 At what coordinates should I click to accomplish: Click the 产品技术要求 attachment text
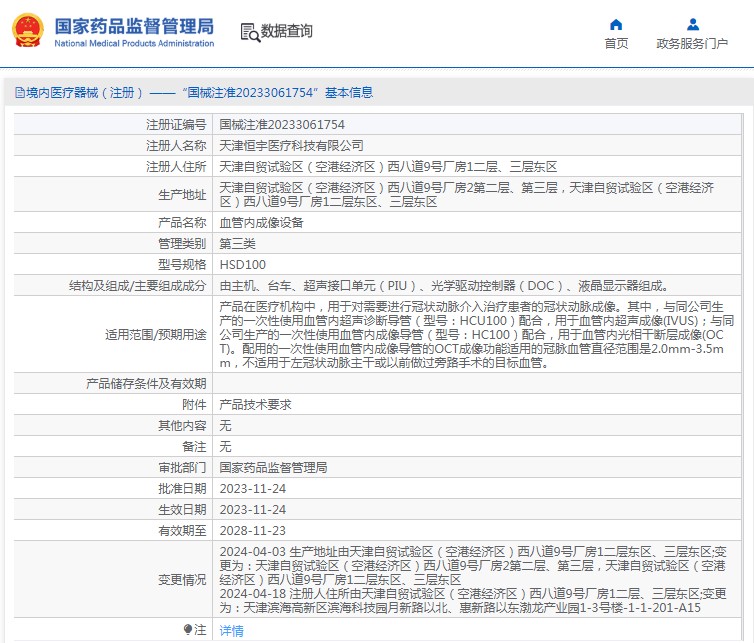255,404
